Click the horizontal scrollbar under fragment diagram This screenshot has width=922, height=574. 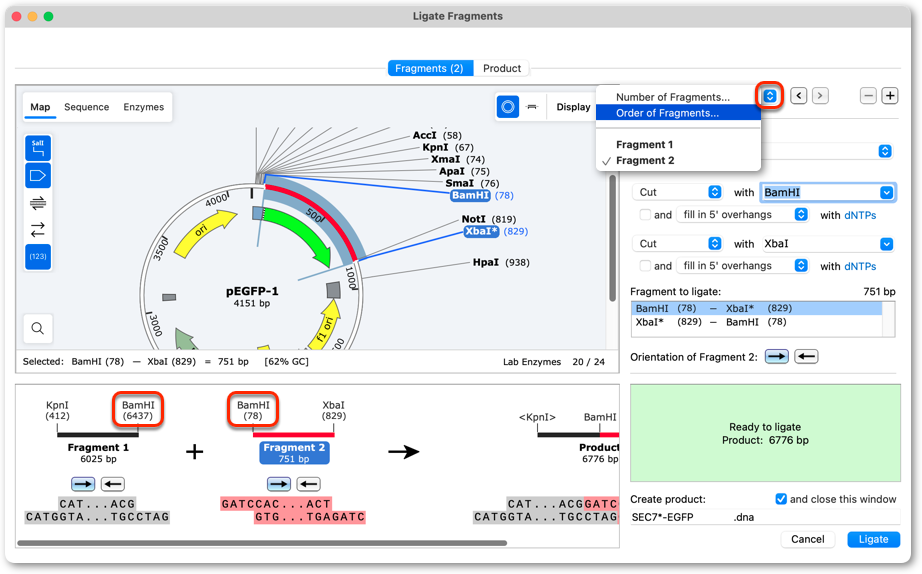(262, 543)
